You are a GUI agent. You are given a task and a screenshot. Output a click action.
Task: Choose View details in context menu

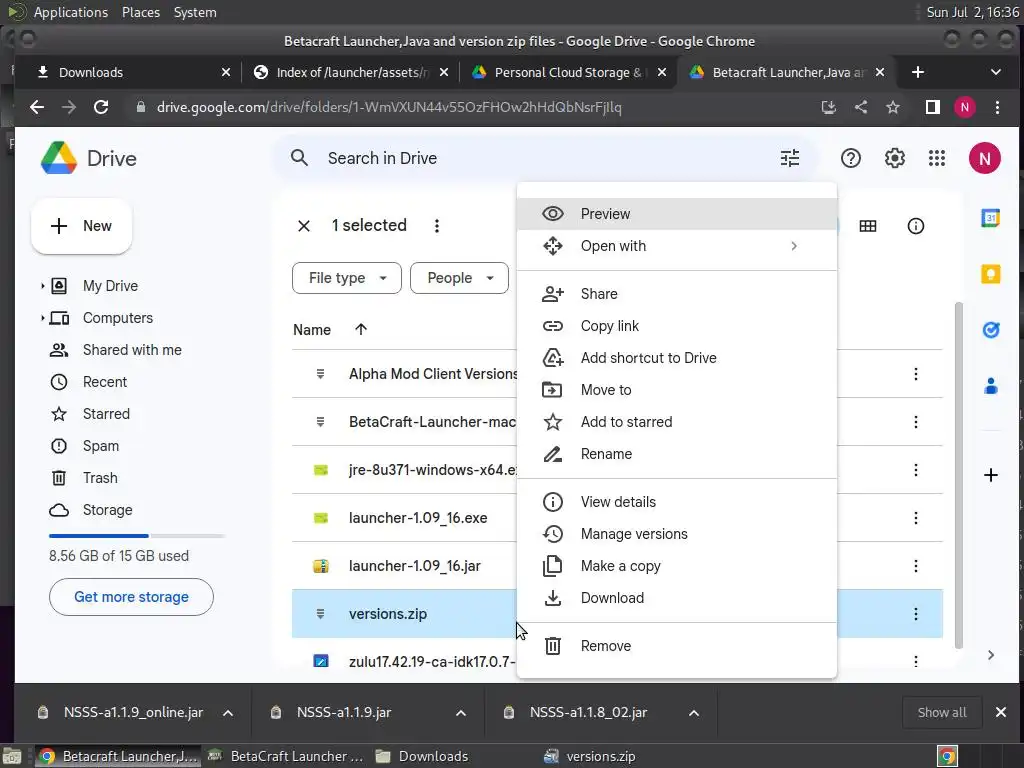click(677, 502)
